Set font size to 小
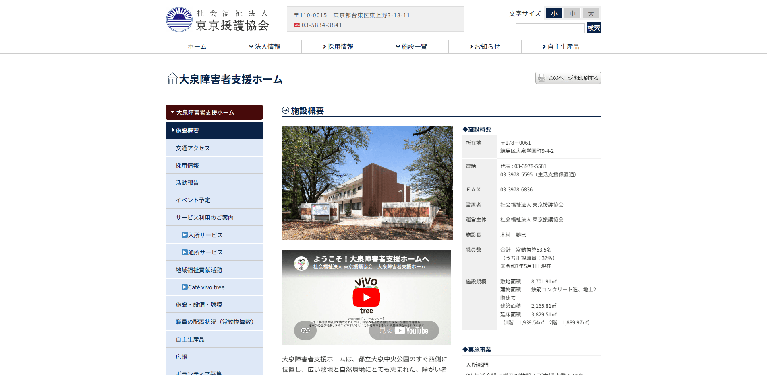This screenshot has width=767, height=375. click(554, 13)
